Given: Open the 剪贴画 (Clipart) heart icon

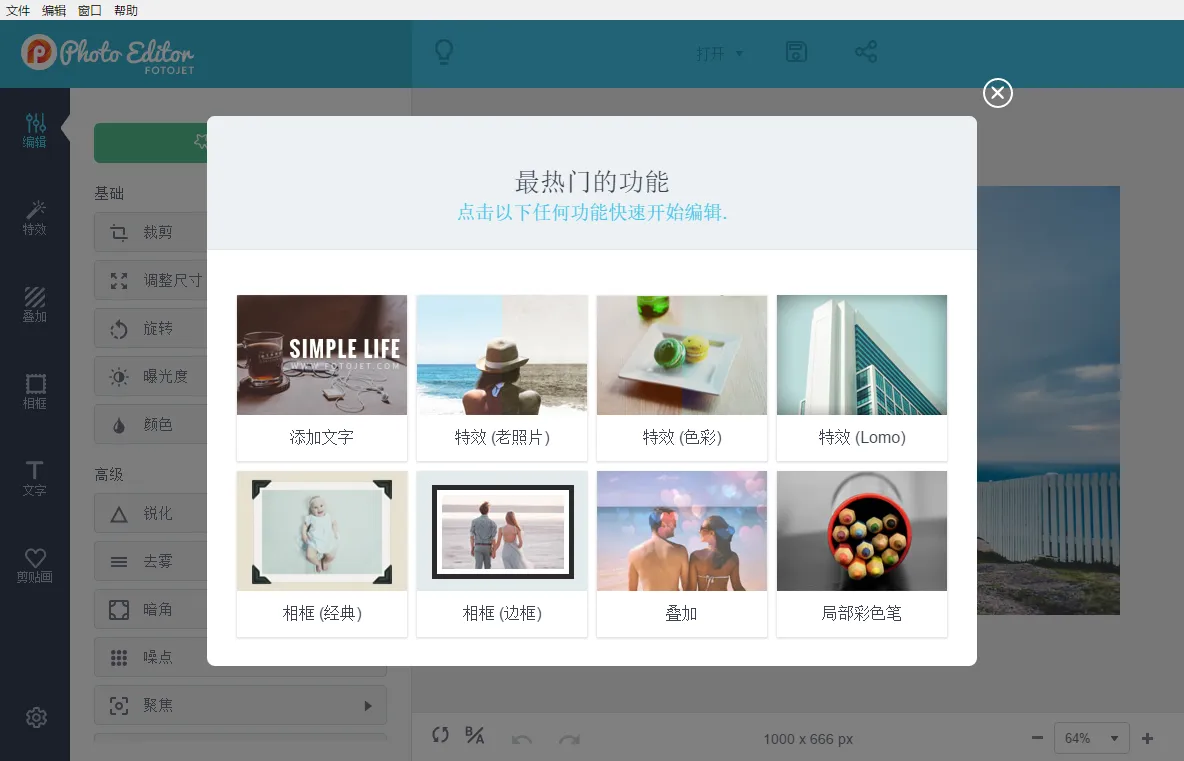Looking at the screenshot, I should tap(35, 565).
